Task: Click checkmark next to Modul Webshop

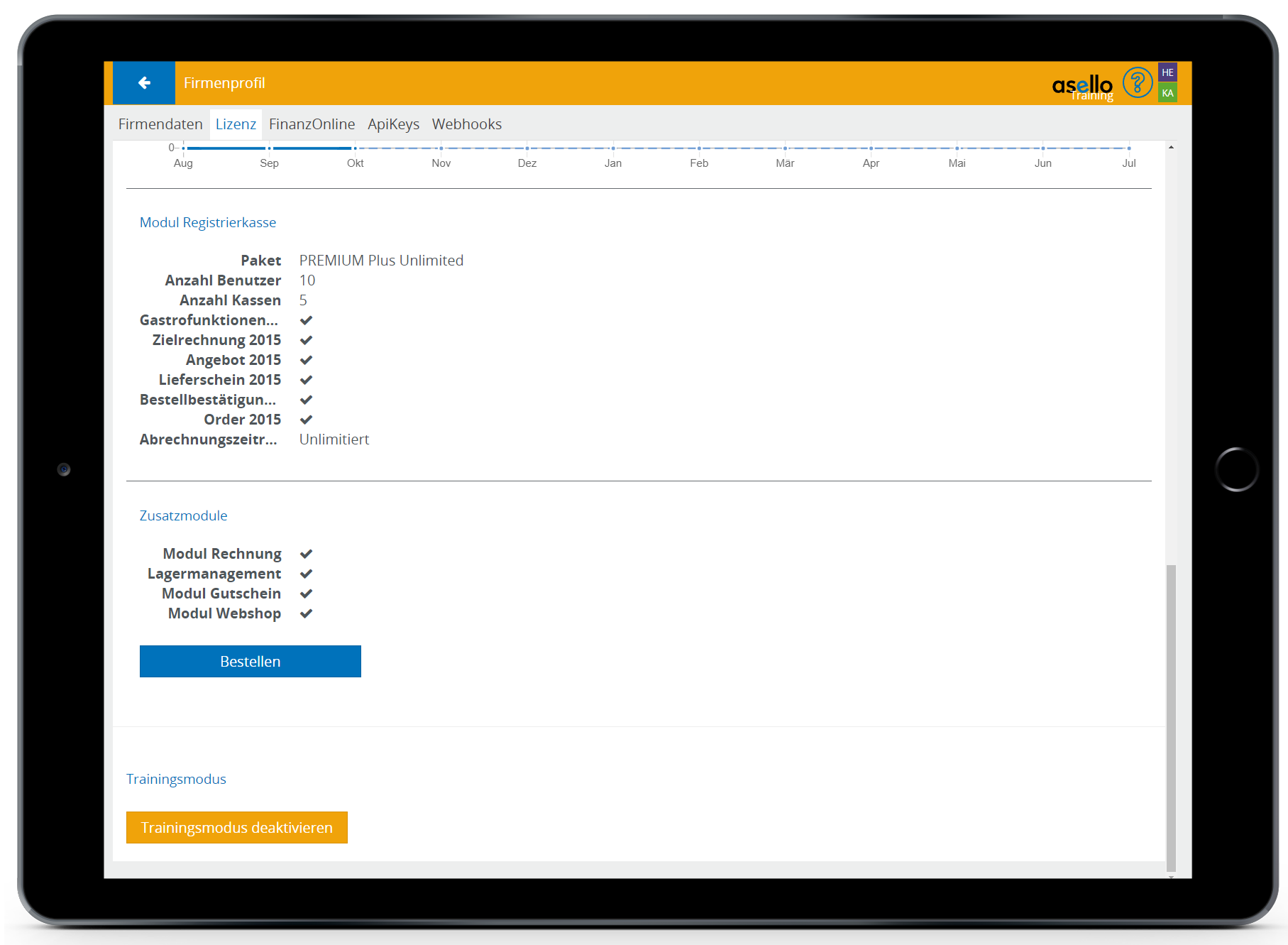Action: [x=307, y=613]
